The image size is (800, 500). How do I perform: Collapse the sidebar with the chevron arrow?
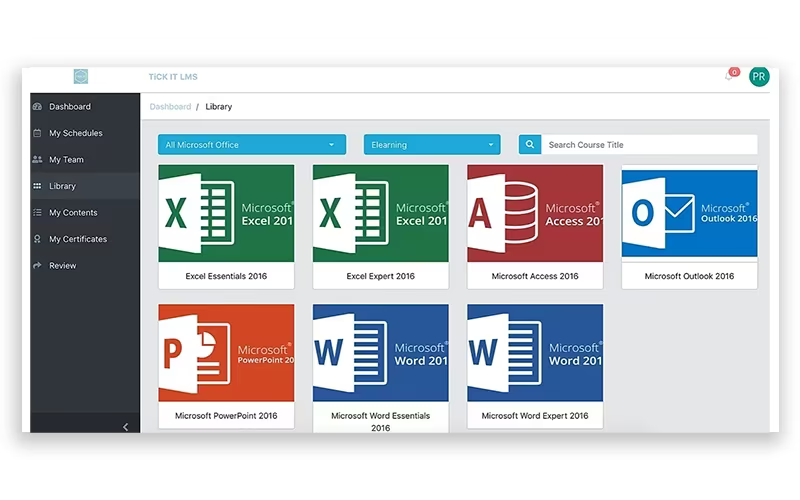(126, 427)
